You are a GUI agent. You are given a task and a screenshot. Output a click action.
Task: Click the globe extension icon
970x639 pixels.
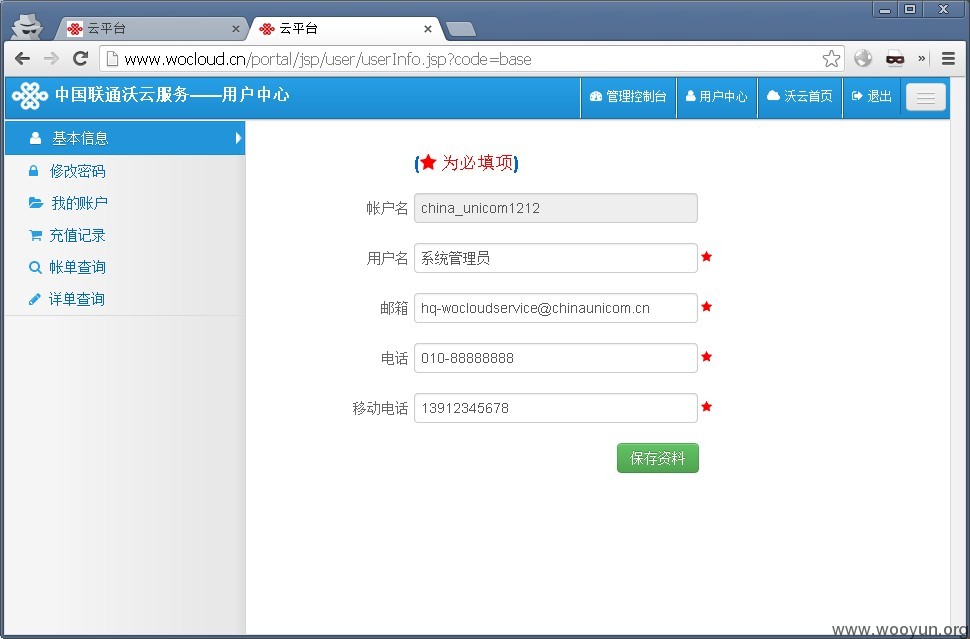click(863, 59)
